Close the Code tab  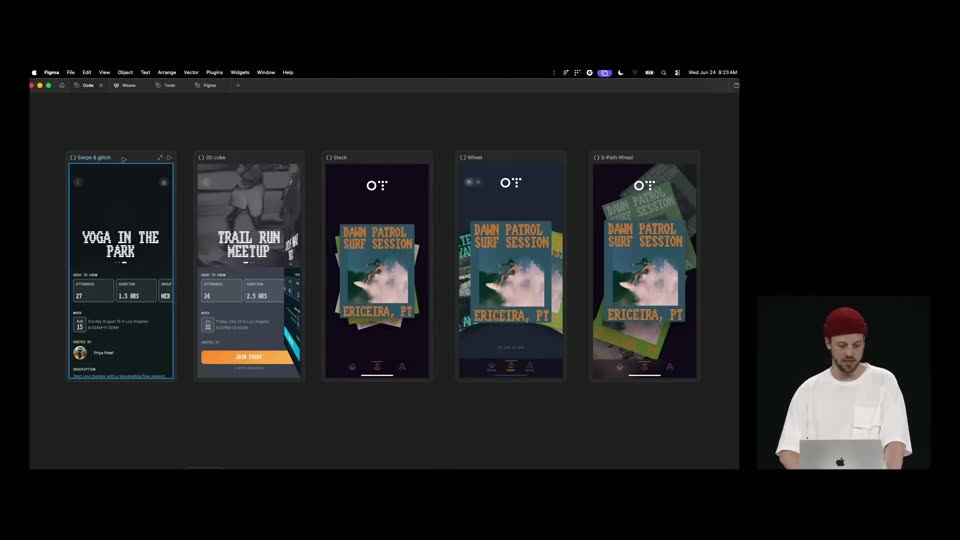point(101,85)
